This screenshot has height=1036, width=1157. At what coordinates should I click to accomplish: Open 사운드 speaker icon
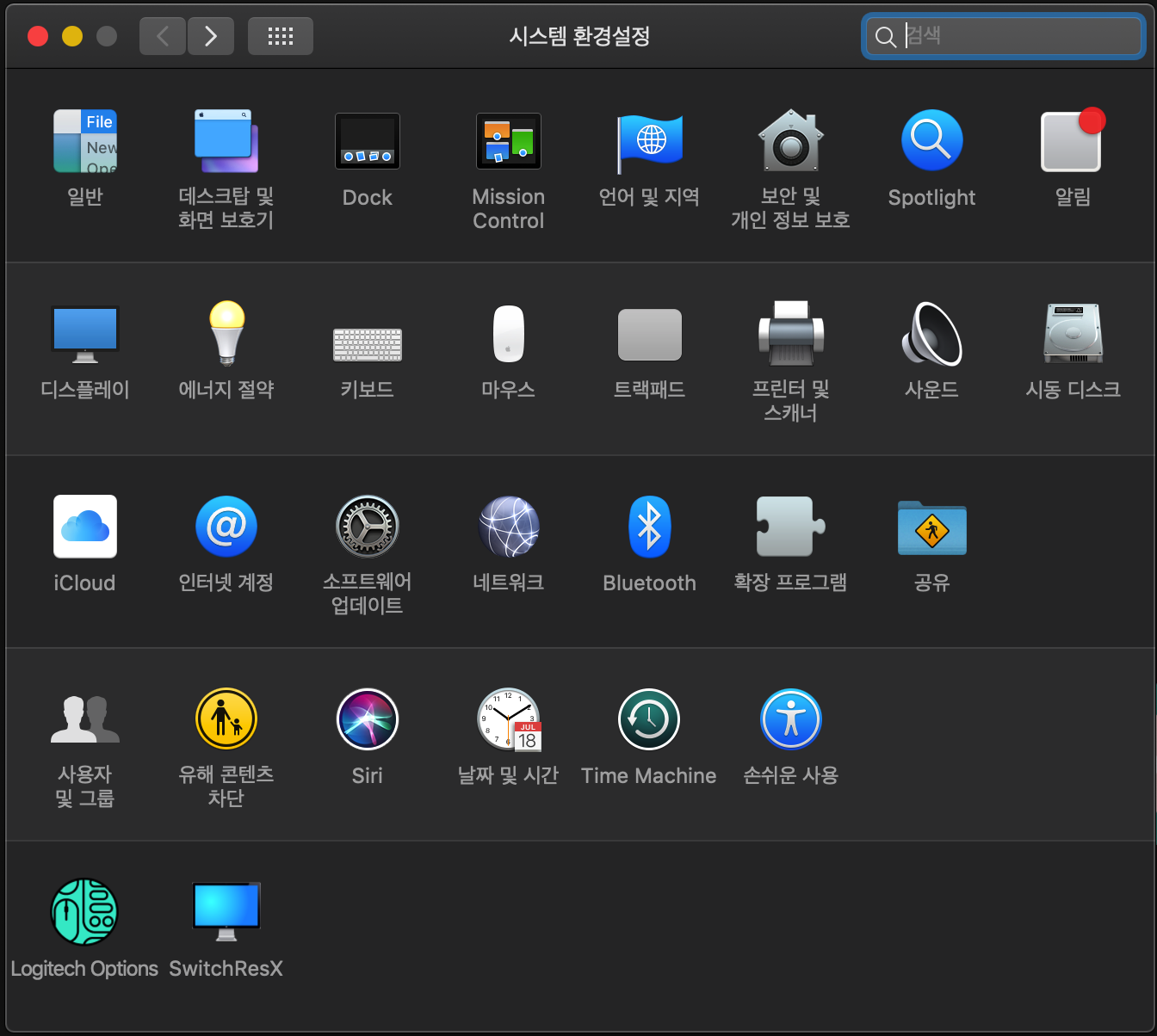(x=932, y=334)
